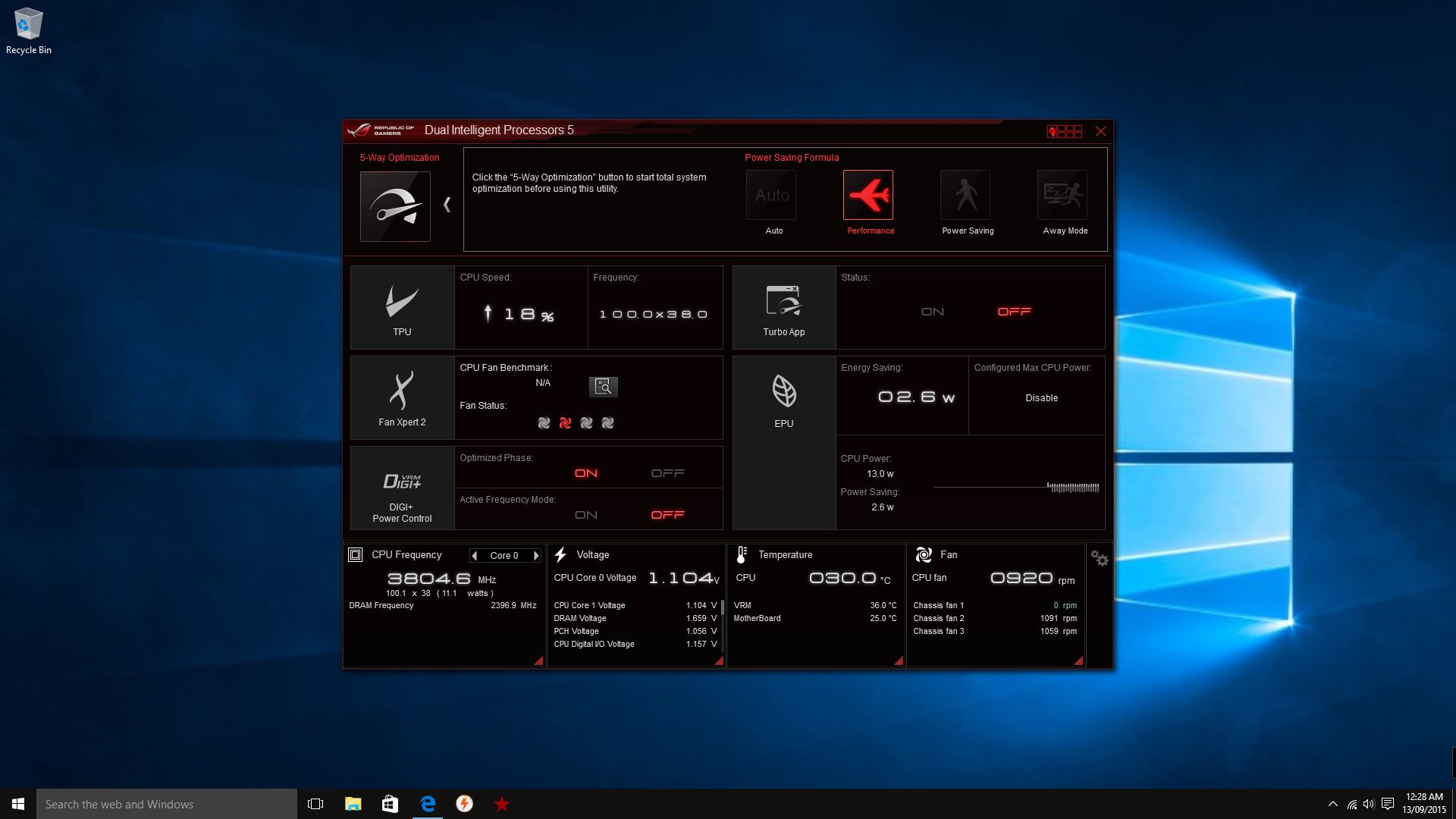Image resolution: width=1456 pixels, height=819 pixels.
Task: Open Fan Xpert 2 panel
Action: click(403, 398)
